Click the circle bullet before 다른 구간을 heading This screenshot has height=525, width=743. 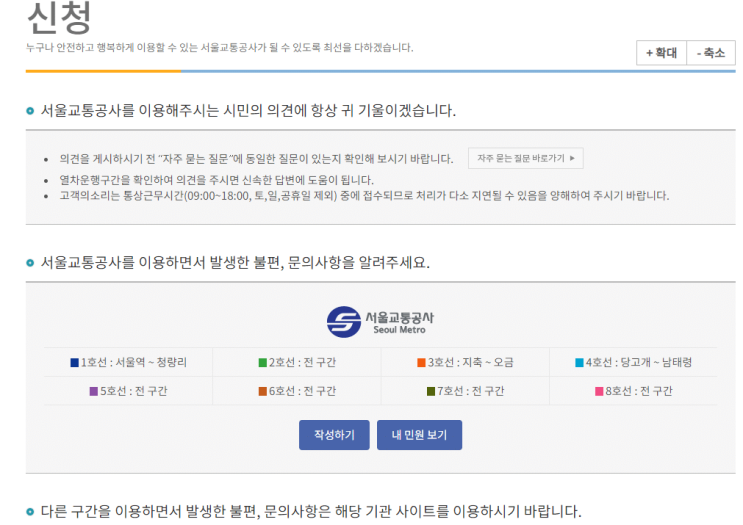click(30, 512)
